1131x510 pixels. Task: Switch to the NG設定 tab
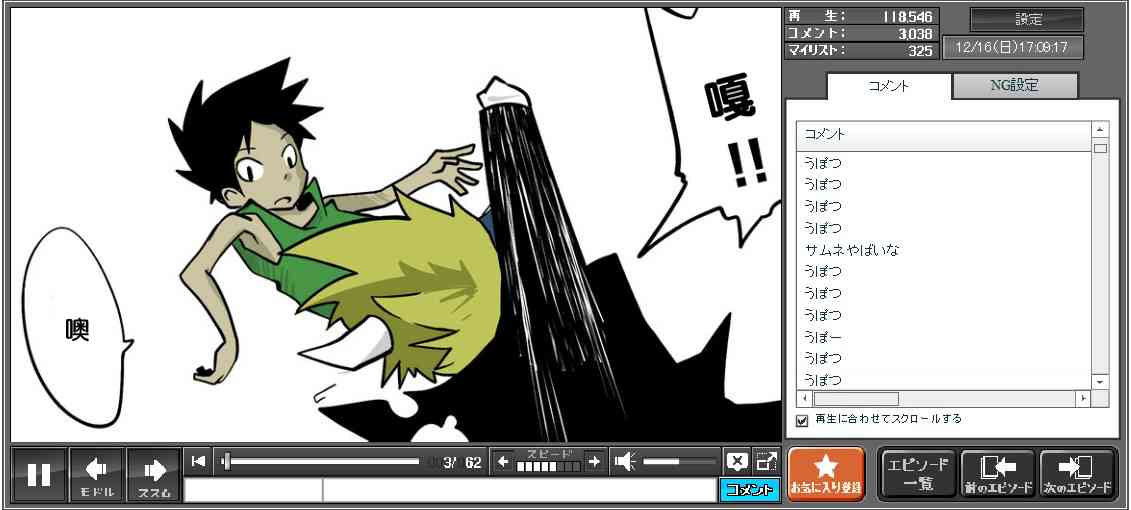click(x=1014, y=86)
